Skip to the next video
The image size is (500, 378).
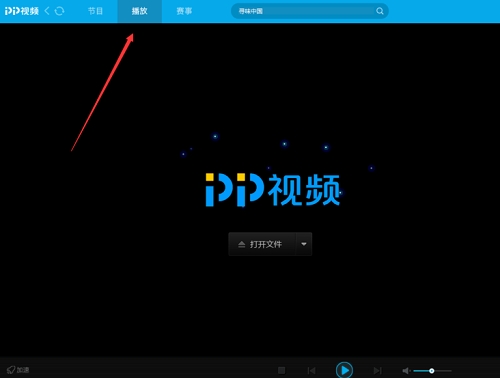click(x=377, y=370)
